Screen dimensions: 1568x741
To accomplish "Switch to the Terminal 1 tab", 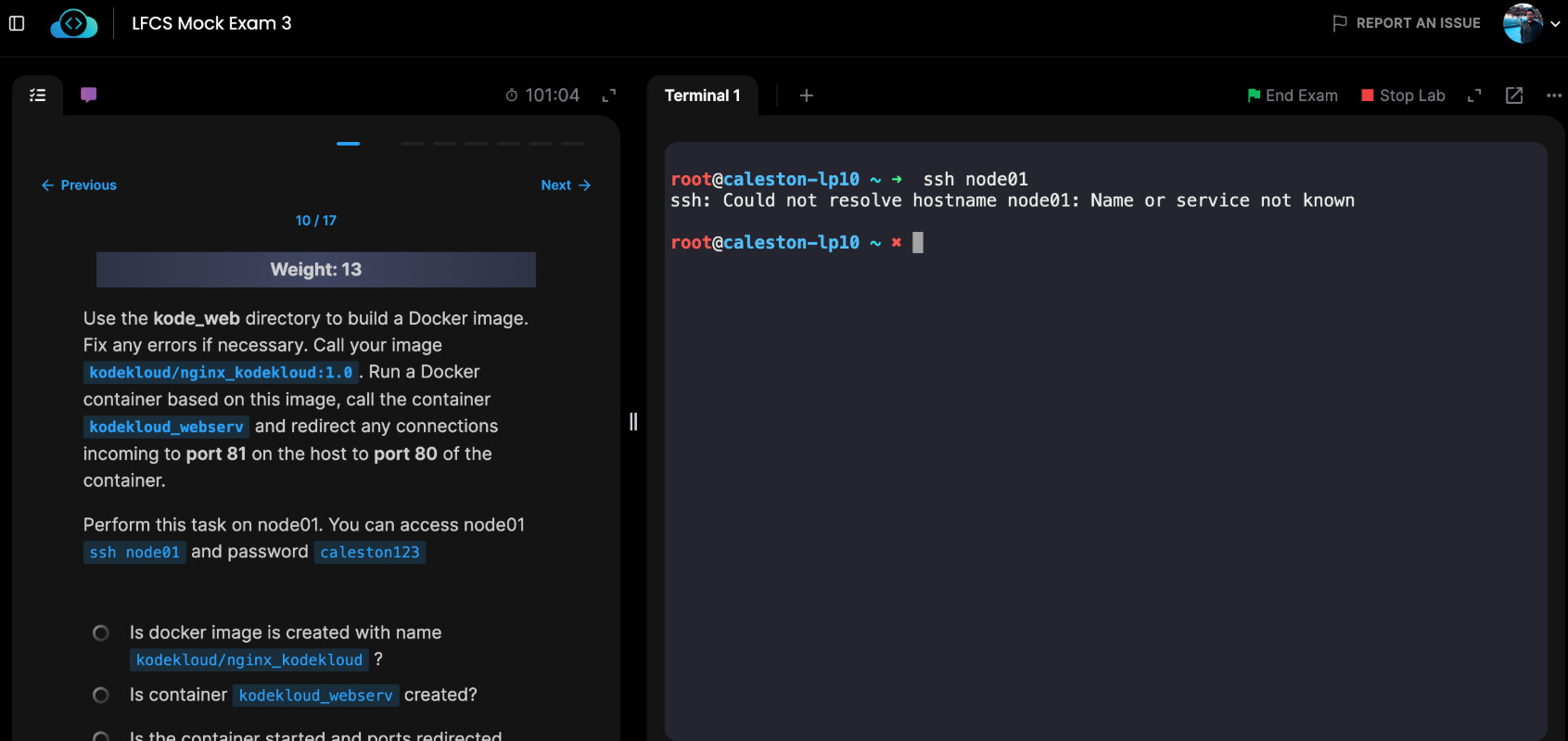I will coord(702,96).
